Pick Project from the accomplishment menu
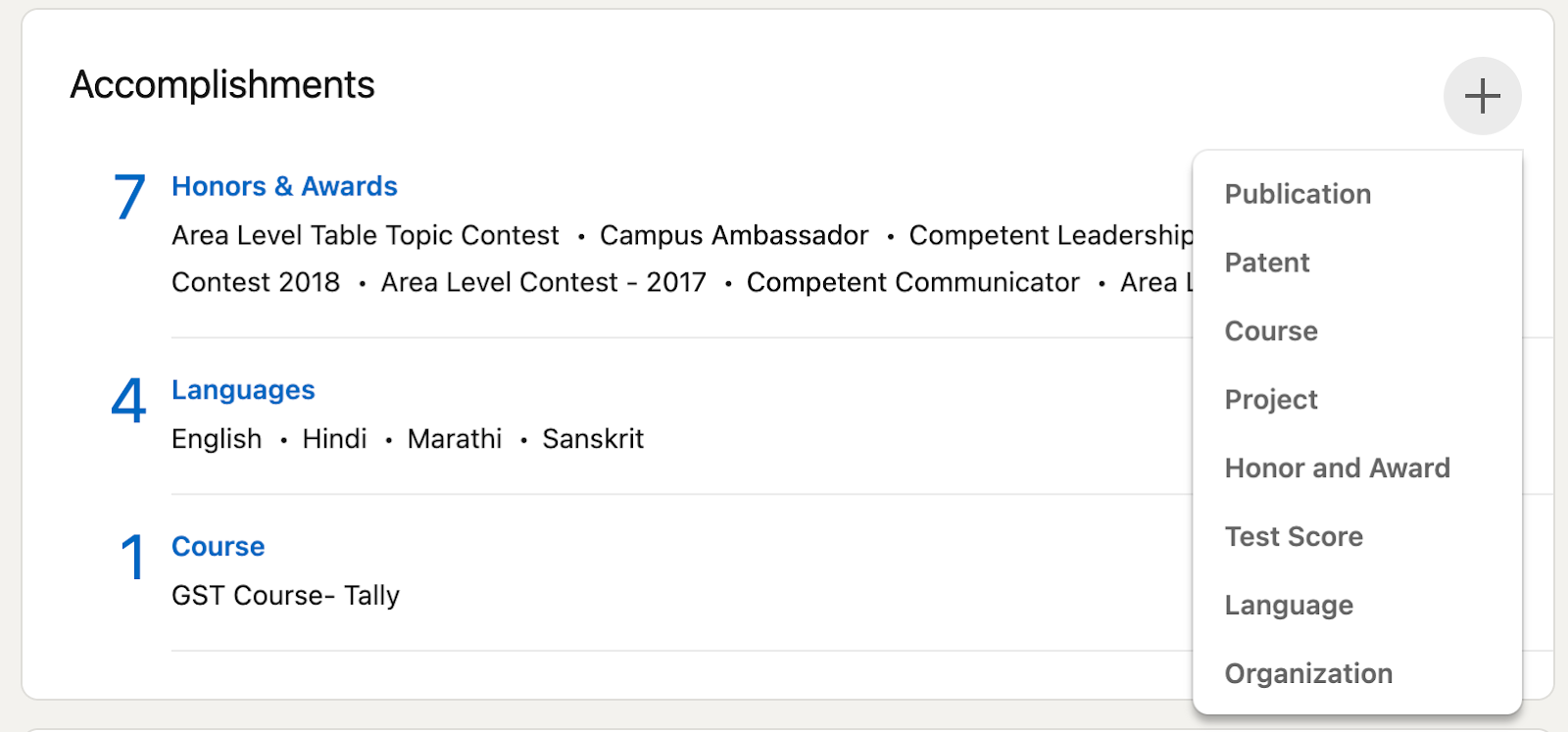 1271,400
